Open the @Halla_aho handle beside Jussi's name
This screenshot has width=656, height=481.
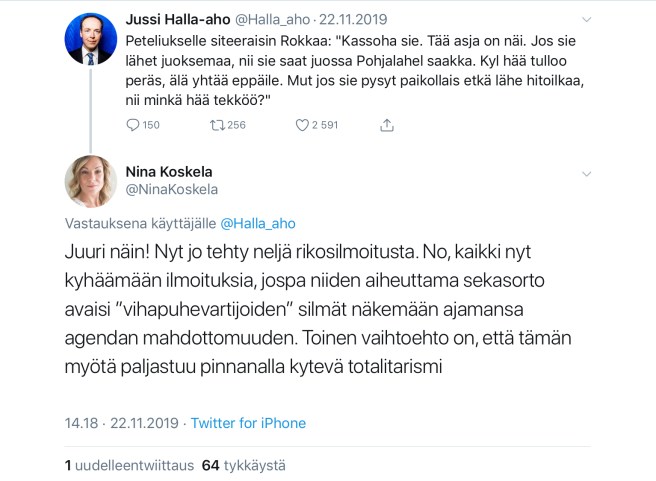pos(278,20)
